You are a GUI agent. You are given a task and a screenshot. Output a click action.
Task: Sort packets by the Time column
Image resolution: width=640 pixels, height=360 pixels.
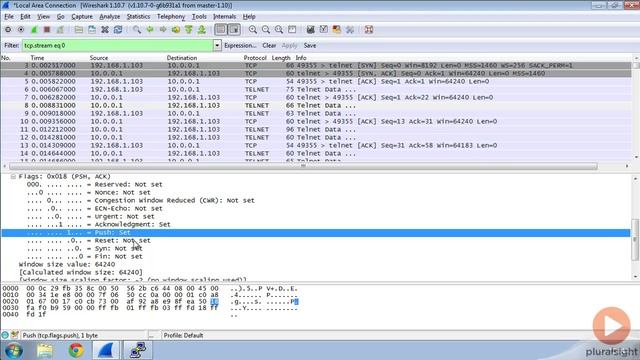click(37, 58)
